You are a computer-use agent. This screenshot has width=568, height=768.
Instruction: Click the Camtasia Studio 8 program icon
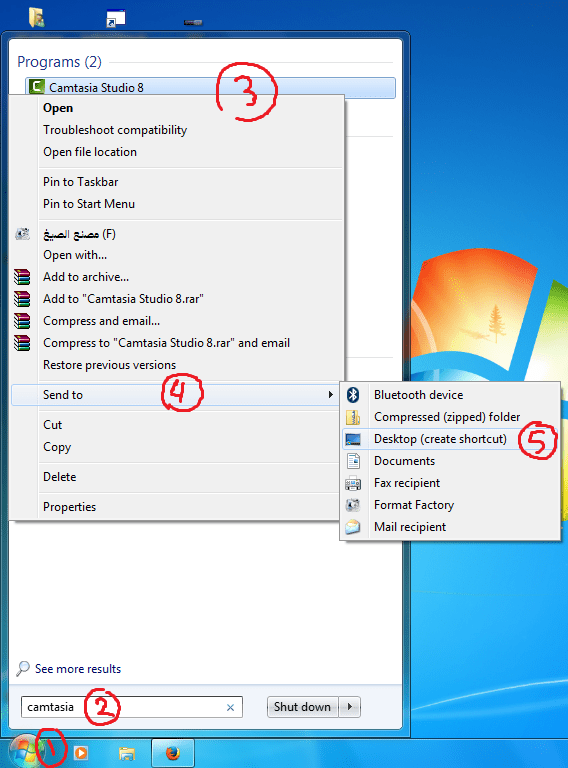coord(37,87)
